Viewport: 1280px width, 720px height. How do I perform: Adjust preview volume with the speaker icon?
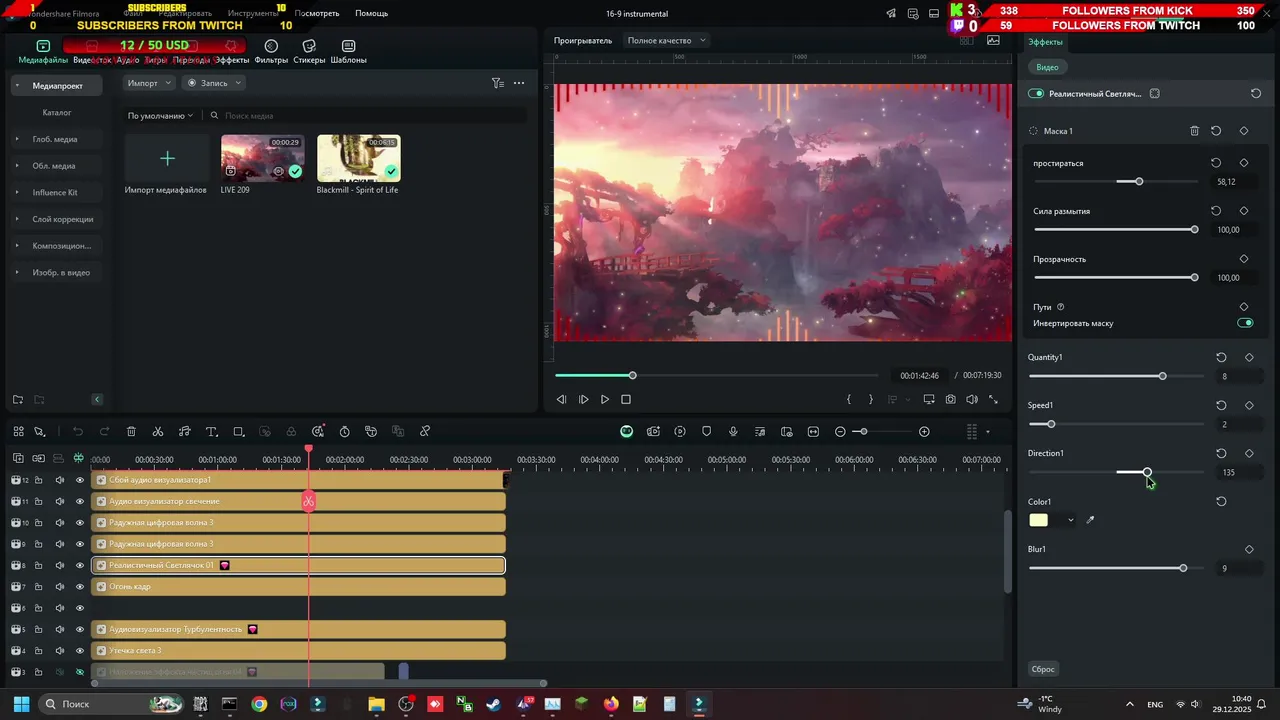click(x=971, y=399)
